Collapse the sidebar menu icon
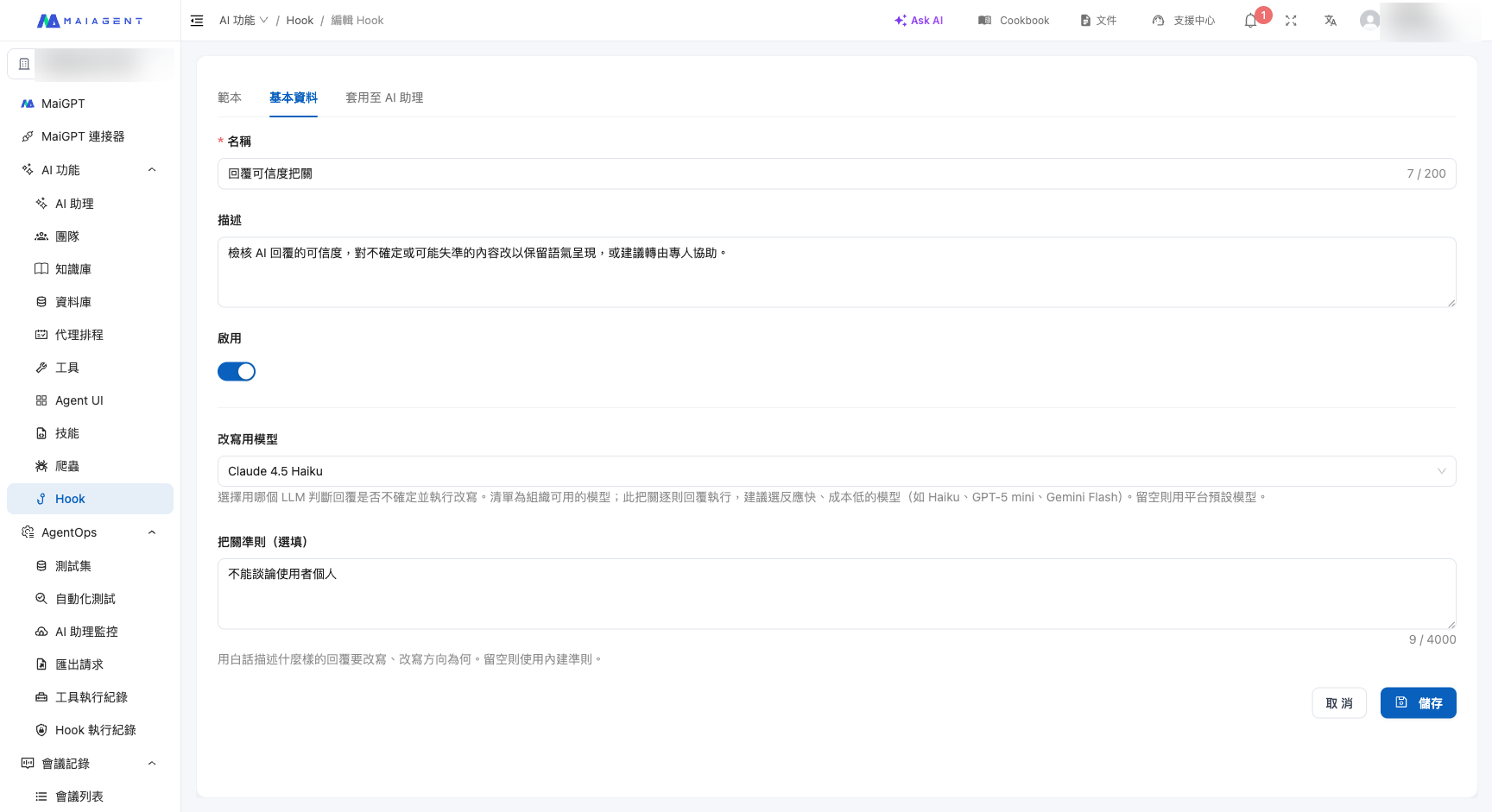Image resolution: width=1492 pixels, height=812 pixels. tap(197, 21)
